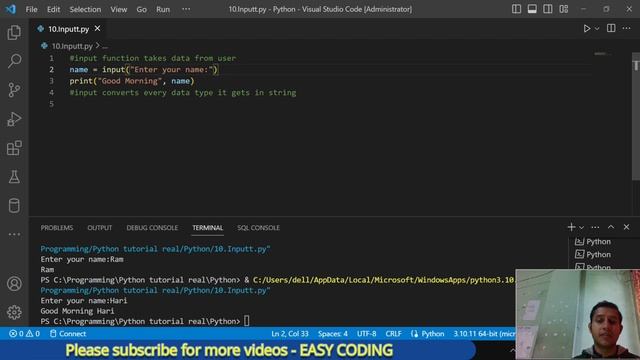The height and width of the screenshot is (360, 640).
Task: Select the second Python terminal in list
Action: click(x=593, y=254)
